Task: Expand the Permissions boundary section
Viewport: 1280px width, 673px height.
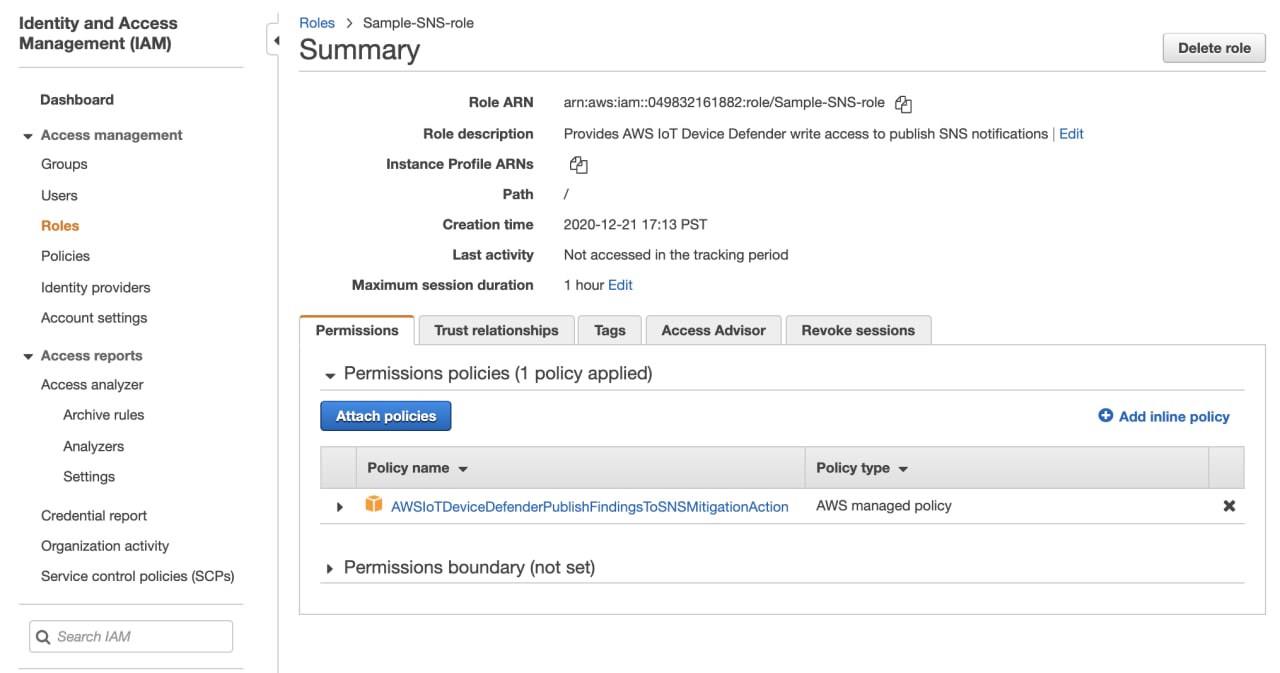Action: [x=330, y=567]
